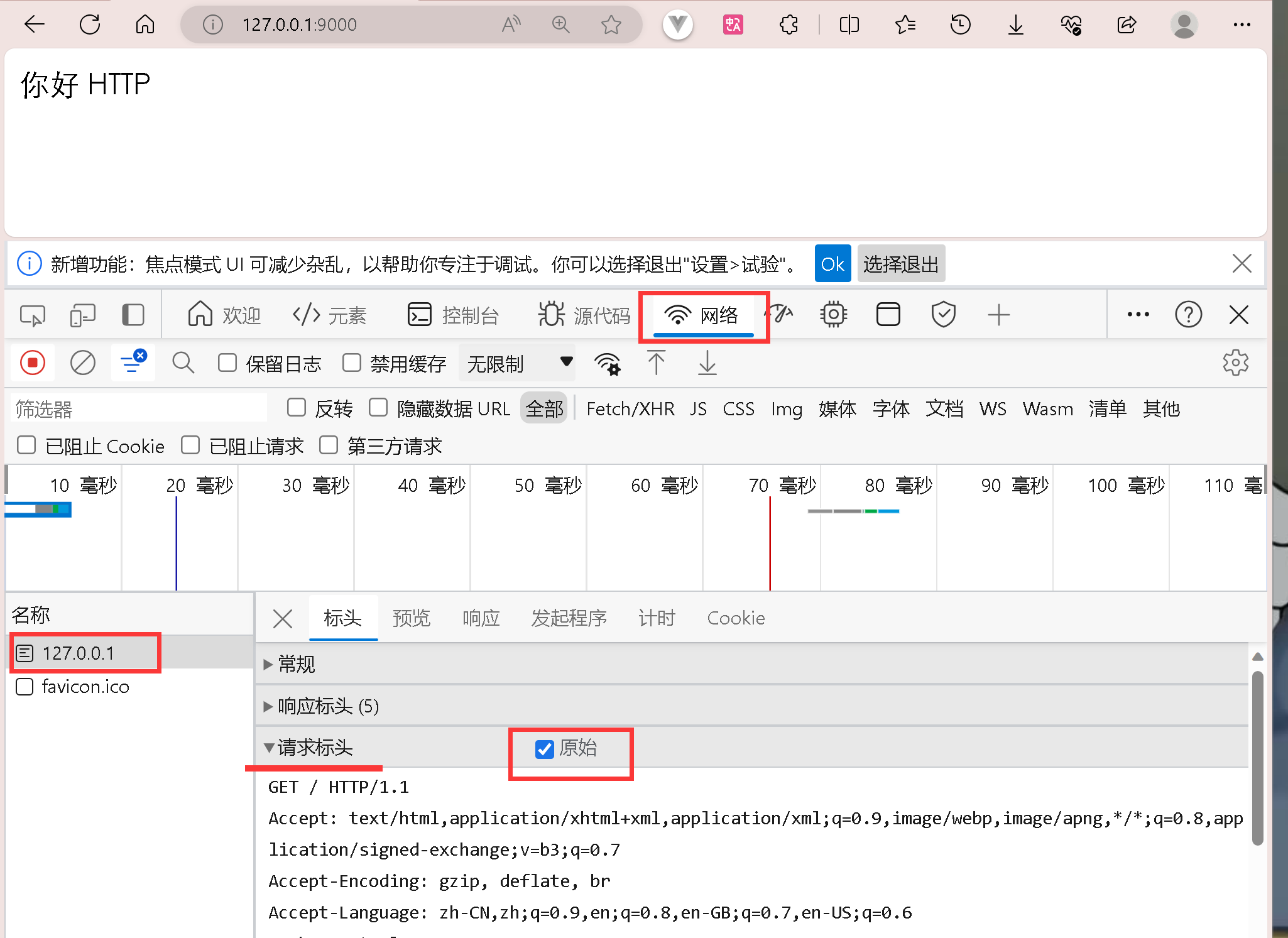The height and width of the screenshot is (938, 1288).
Task: Open network search magnifier
Action: pyautogui.click(x=183, y=363)
